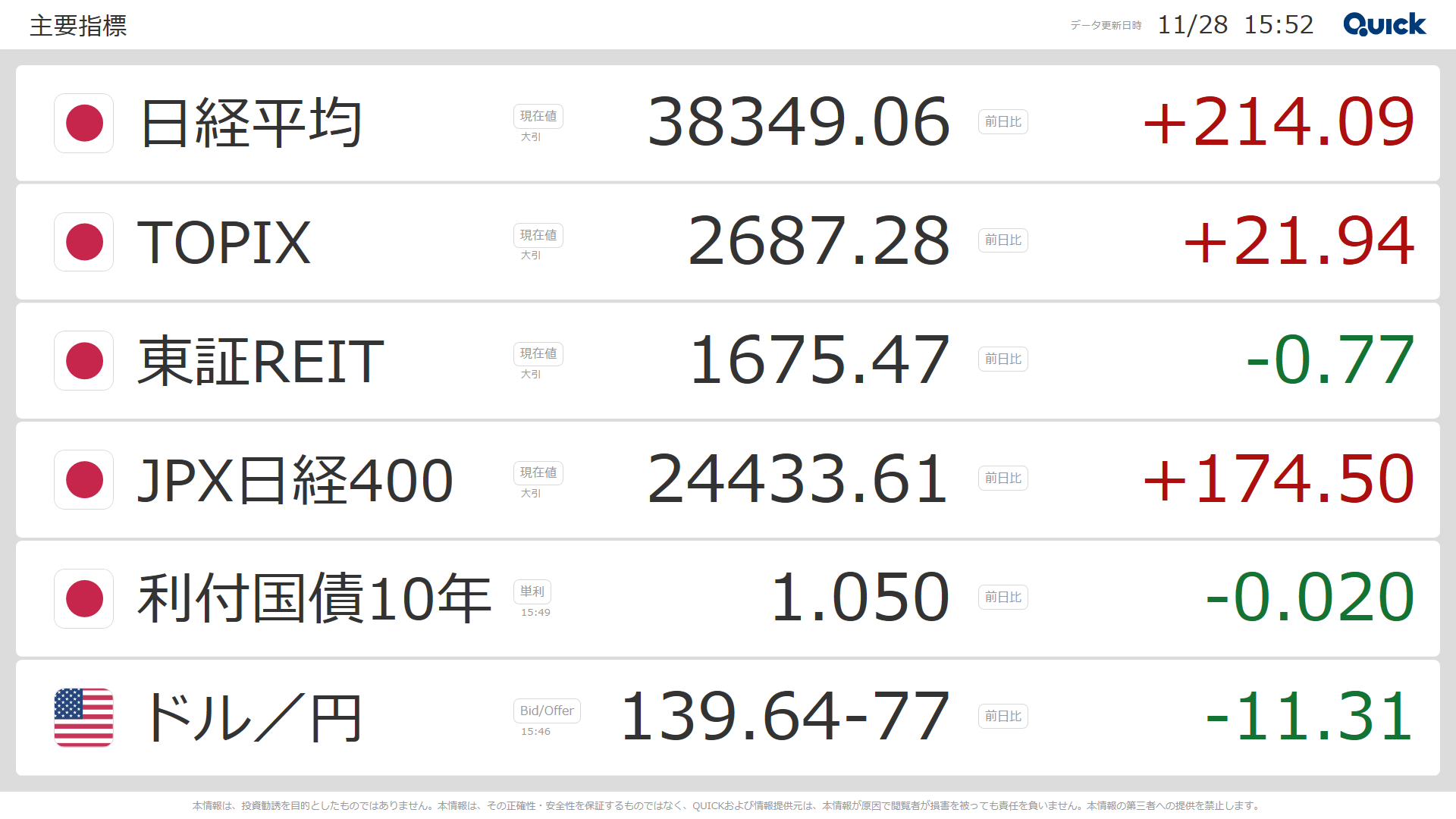This screenshot has width=1456, height=819.
Task: Click the Japan flag icon beside 利付国債10年
Action: tap(84, 599)
